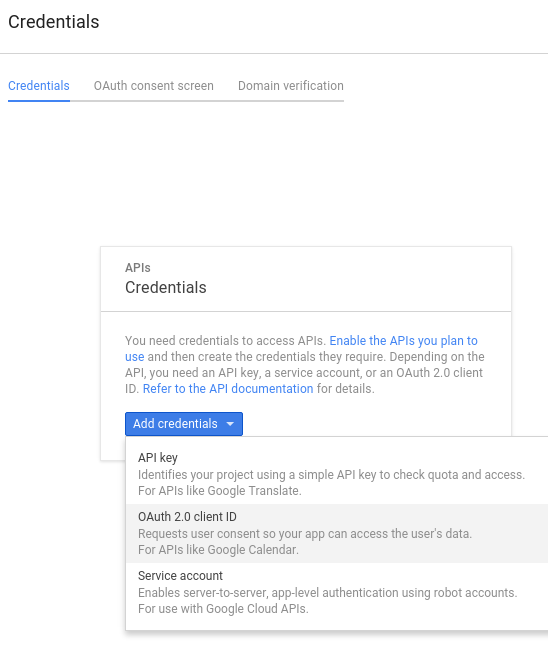The height and width of the screenshot is (645, 548).
Task: Click the APIs label above card title
Action: 138,268
